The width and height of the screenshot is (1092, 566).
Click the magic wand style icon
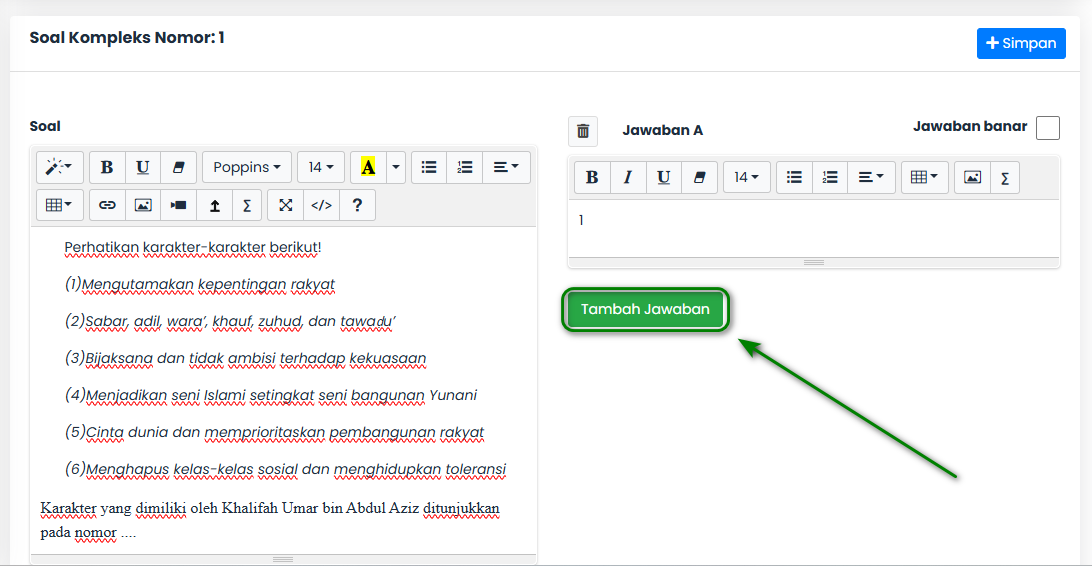point(59,167)
